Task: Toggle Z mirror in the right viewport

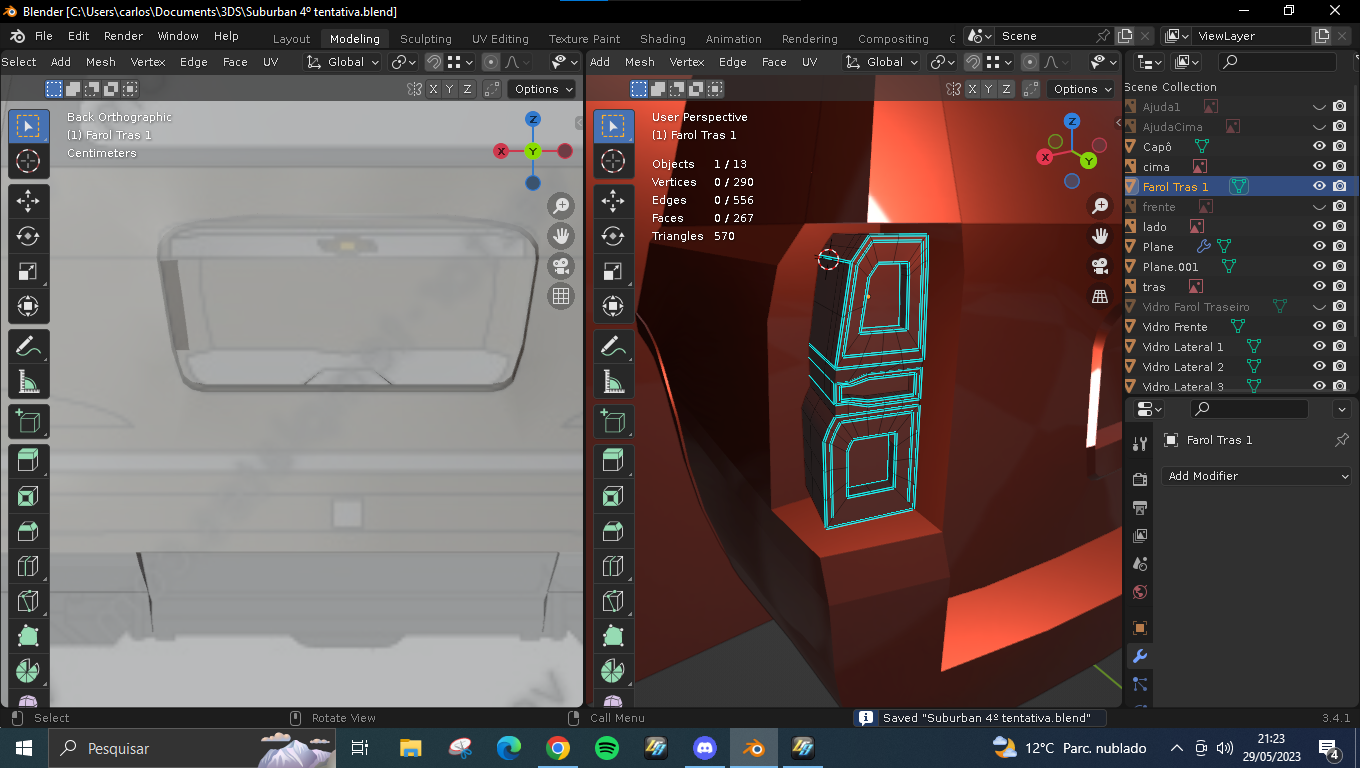Action: 1006,89
